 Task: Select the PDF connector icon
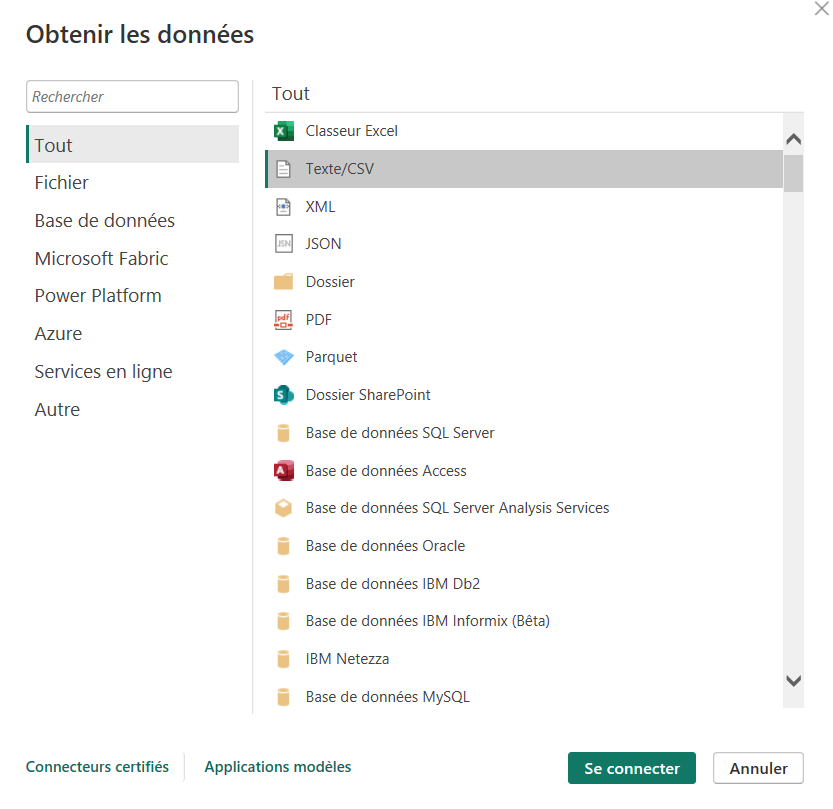(284, 320)
